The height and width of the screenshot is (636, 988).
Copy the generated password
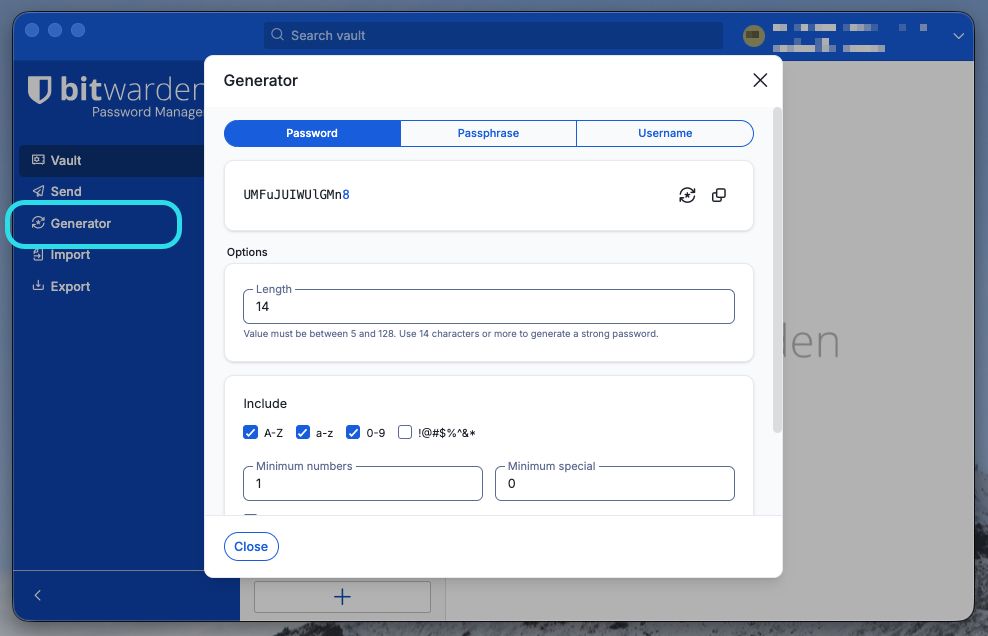719,195
